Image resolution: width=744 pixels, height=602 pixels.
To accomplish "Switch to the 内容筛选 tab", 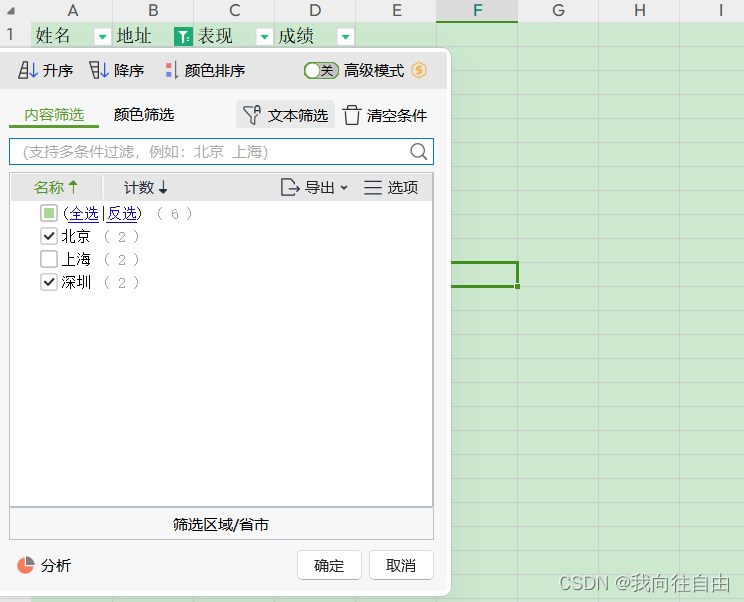I will pos(54,115).
